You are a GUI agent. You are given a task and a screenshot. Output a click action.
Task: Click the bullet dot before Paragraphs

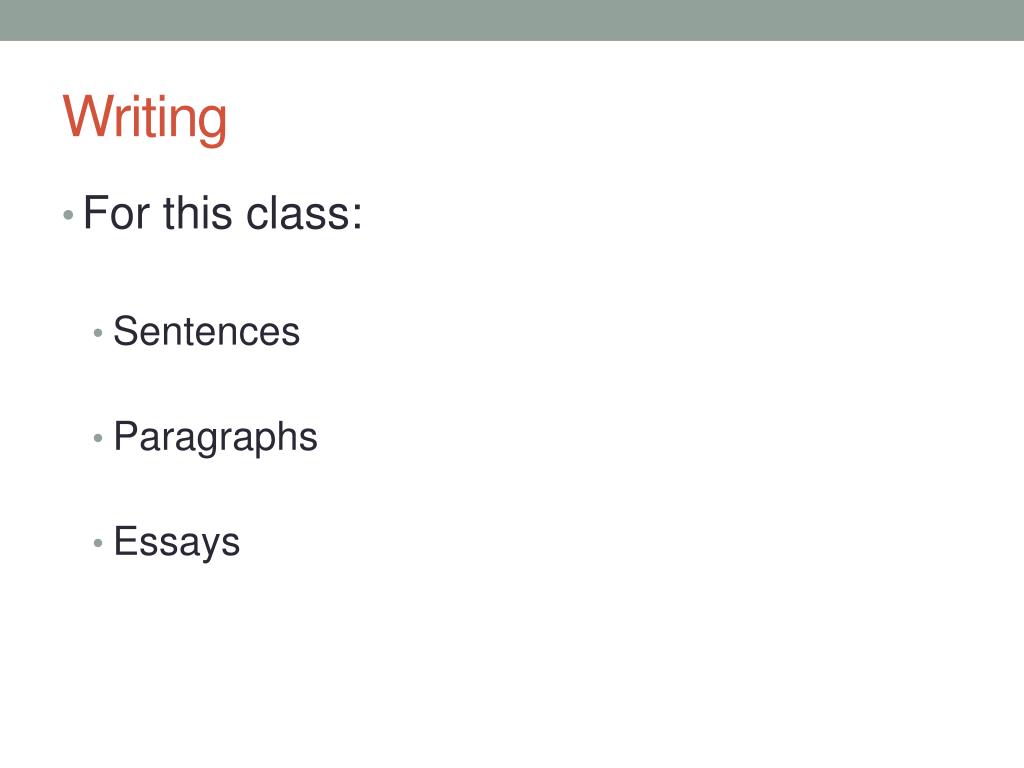point(99,438)
